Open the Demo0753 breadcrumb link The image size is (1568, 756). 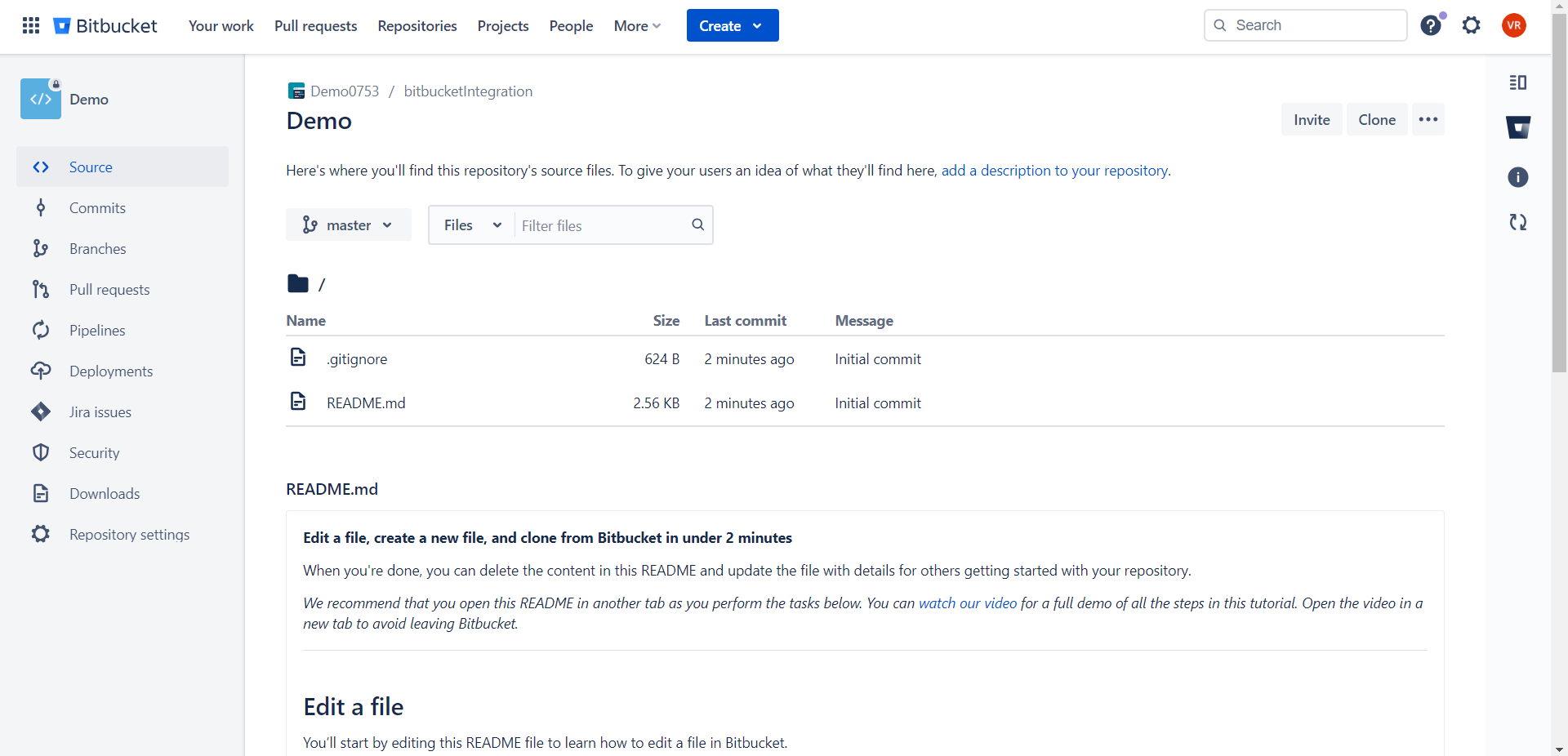(345, 91)
